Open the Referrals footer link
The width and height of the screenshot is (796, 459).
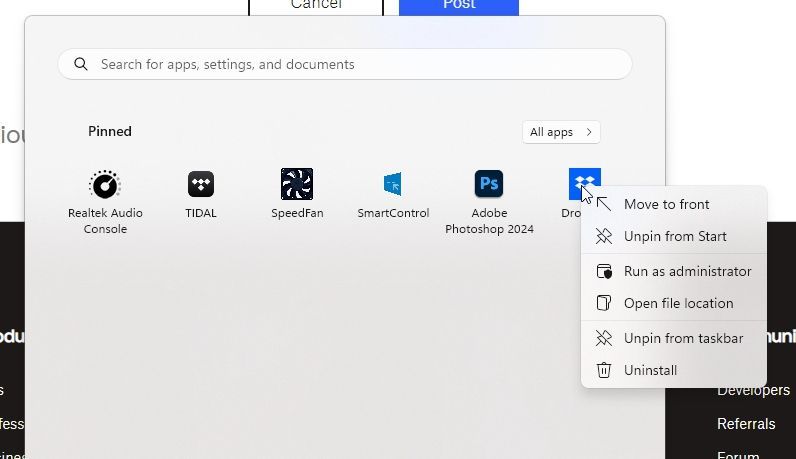point(746,424)
